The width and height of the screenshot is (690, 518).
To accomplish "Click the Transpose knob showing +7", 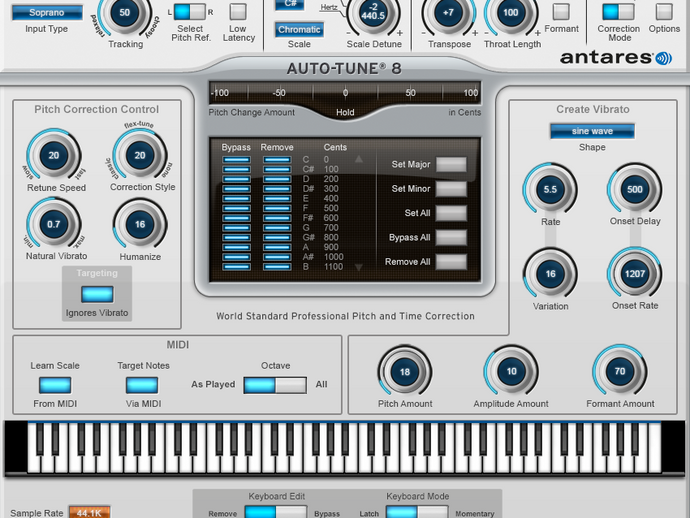I will [448, 12].
